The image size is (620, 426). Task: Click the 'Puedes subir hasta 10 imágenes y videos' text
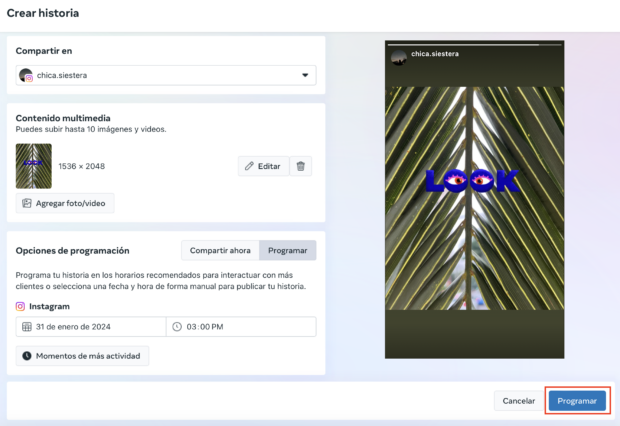pyautogui.click(x=91, y=129)
